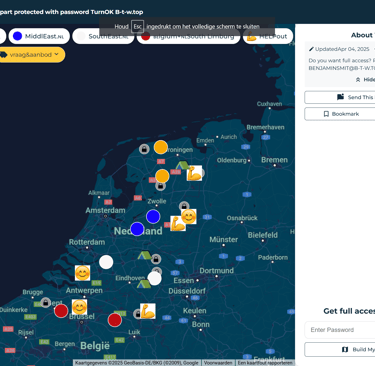Open the tent marker near Eindhoven

[x=144, y=284]
